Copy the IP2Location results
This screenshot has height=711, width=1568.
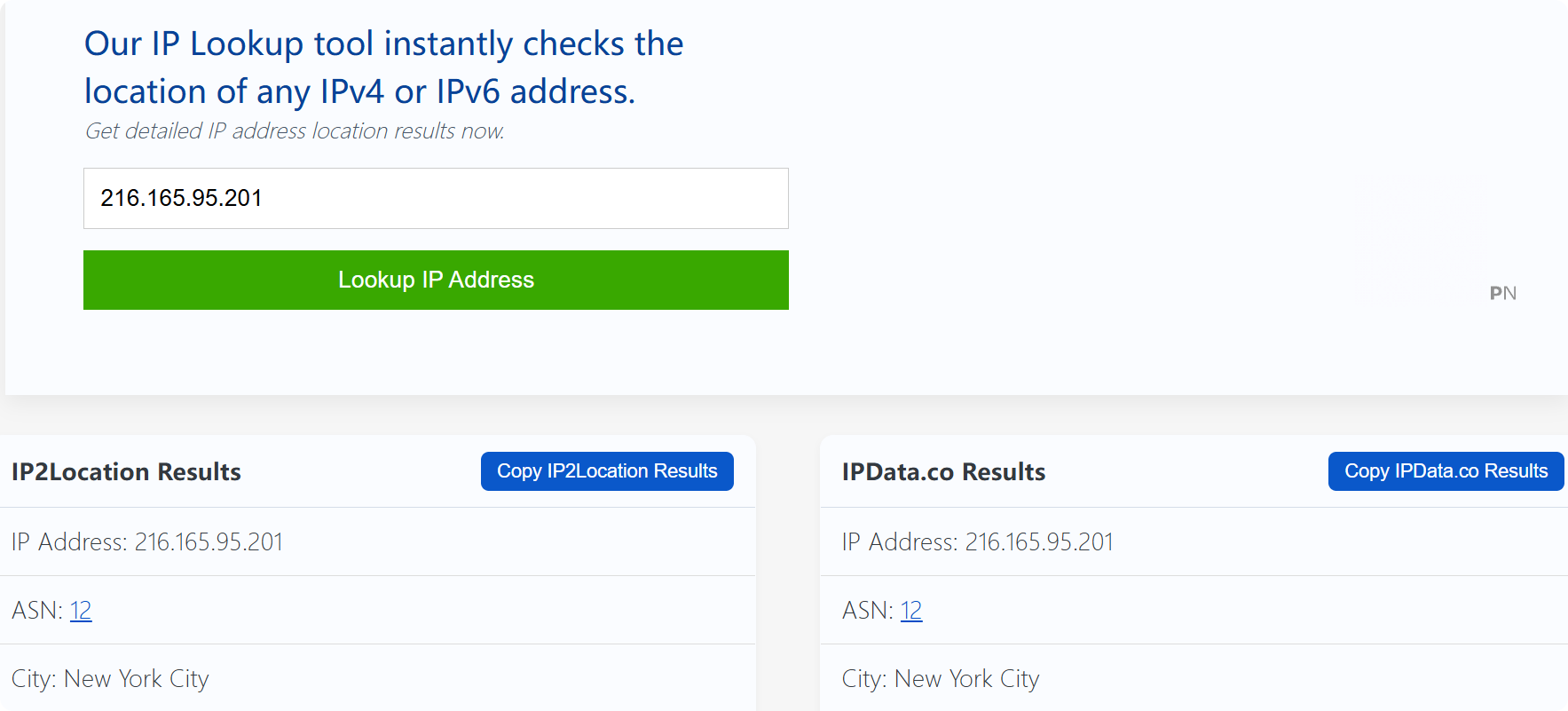tap(607, 471)
